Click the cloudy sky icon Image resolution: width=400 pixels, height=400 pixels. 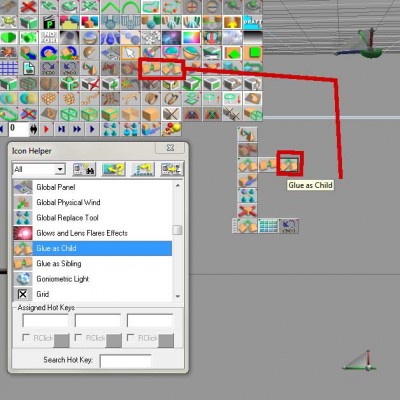pyautogui.click(x=232, y=37)
